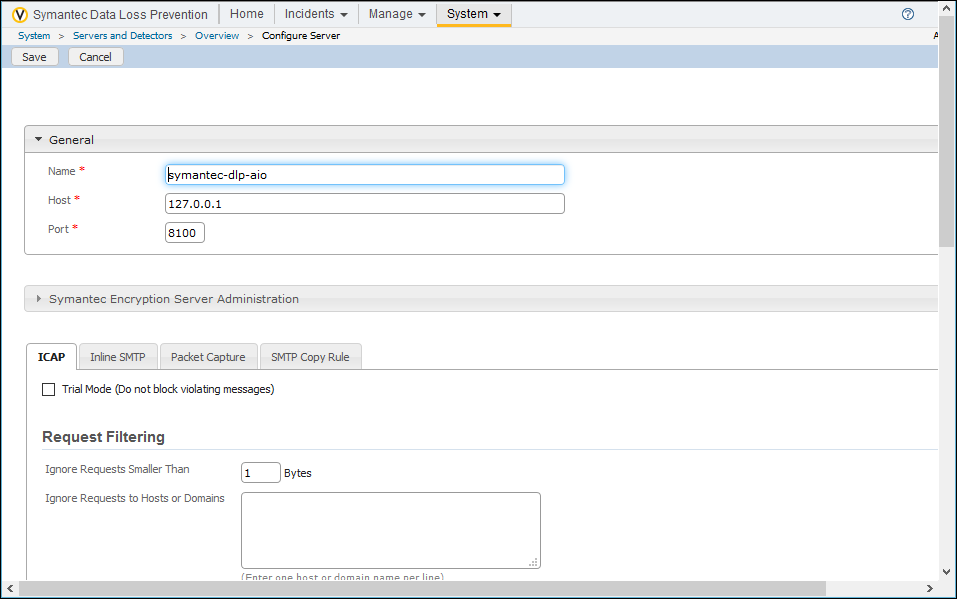The width and height of the screenshot is (957, 599).
Task: Open the help question mark icon
Action: click(x=908, y=14)
